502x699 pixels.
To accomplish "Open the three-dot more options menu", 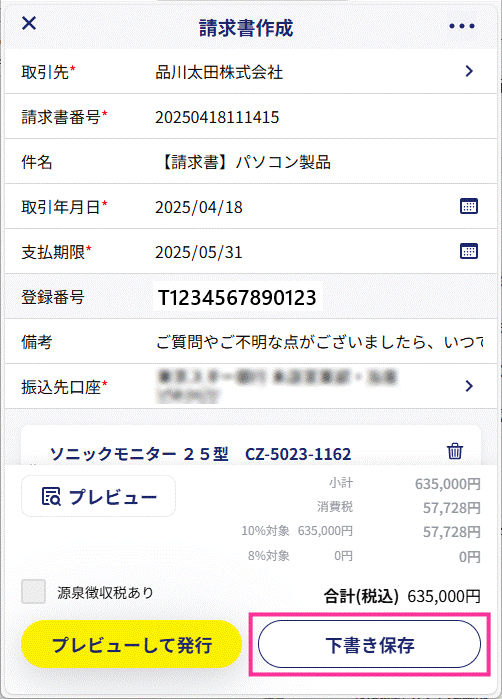I will click(x=462, y=26).
